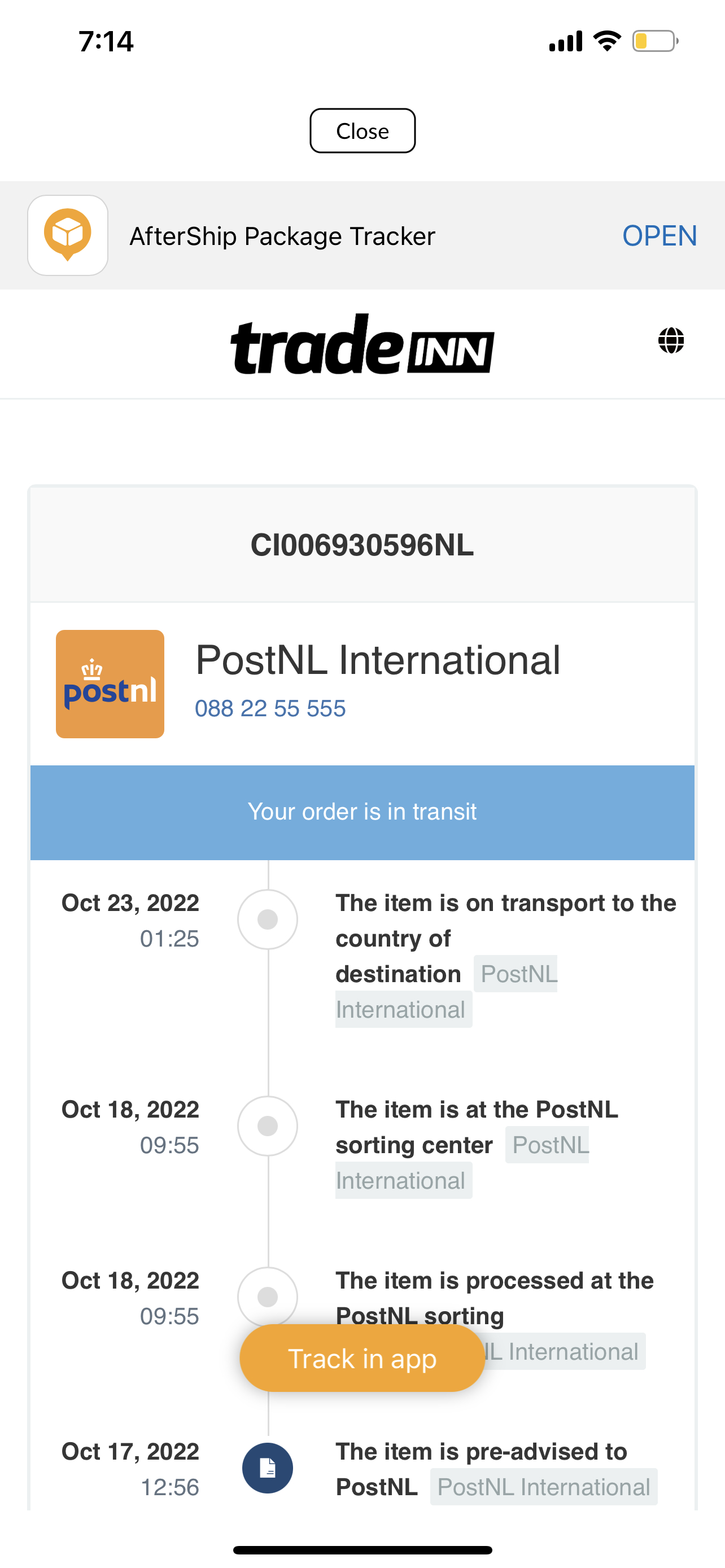725x1568 pixels.
Task: Tap tracking number CI006930596NL
Action: click(x=362, y=545)
